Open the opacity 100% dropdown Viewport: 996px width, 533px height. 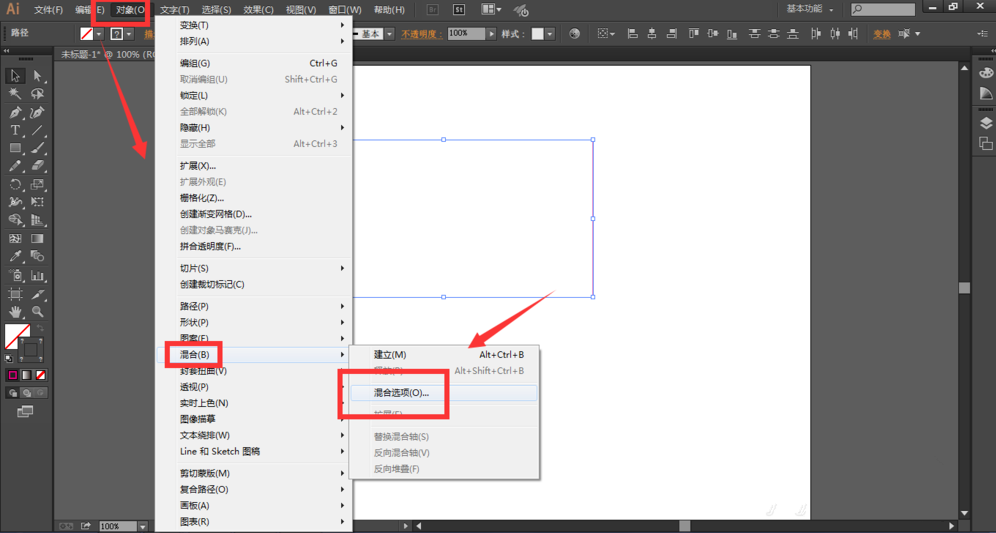coord(490,33)
